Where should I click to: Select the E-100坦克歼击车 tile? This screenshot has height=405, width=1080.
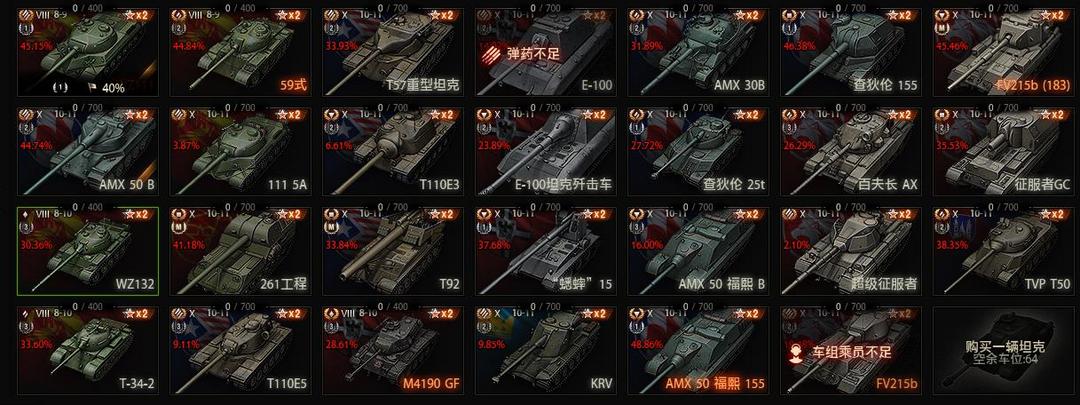(546, 152)
